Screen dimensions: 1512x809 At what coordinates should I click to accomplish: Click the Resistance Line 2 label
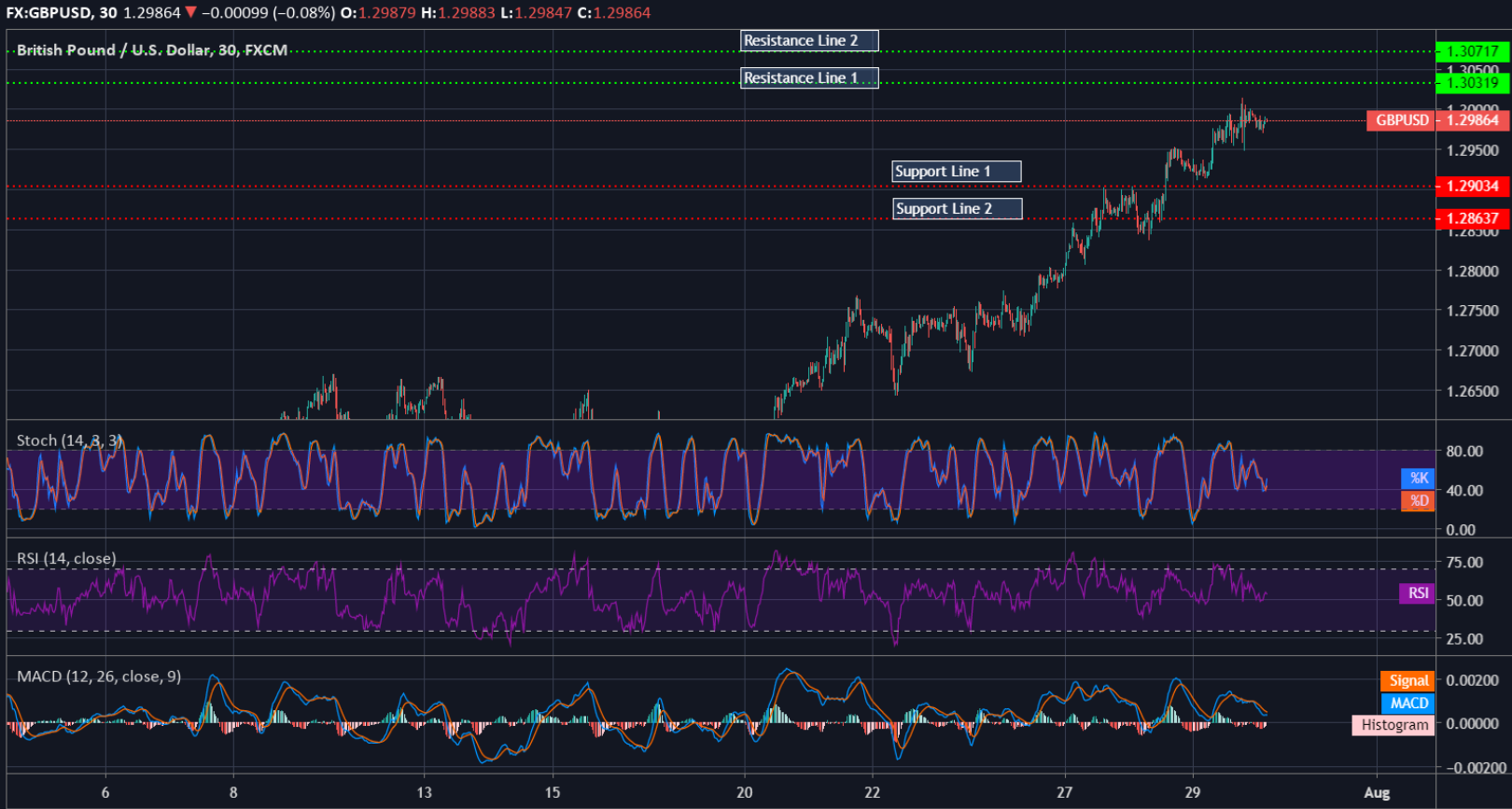pos(809,40)
